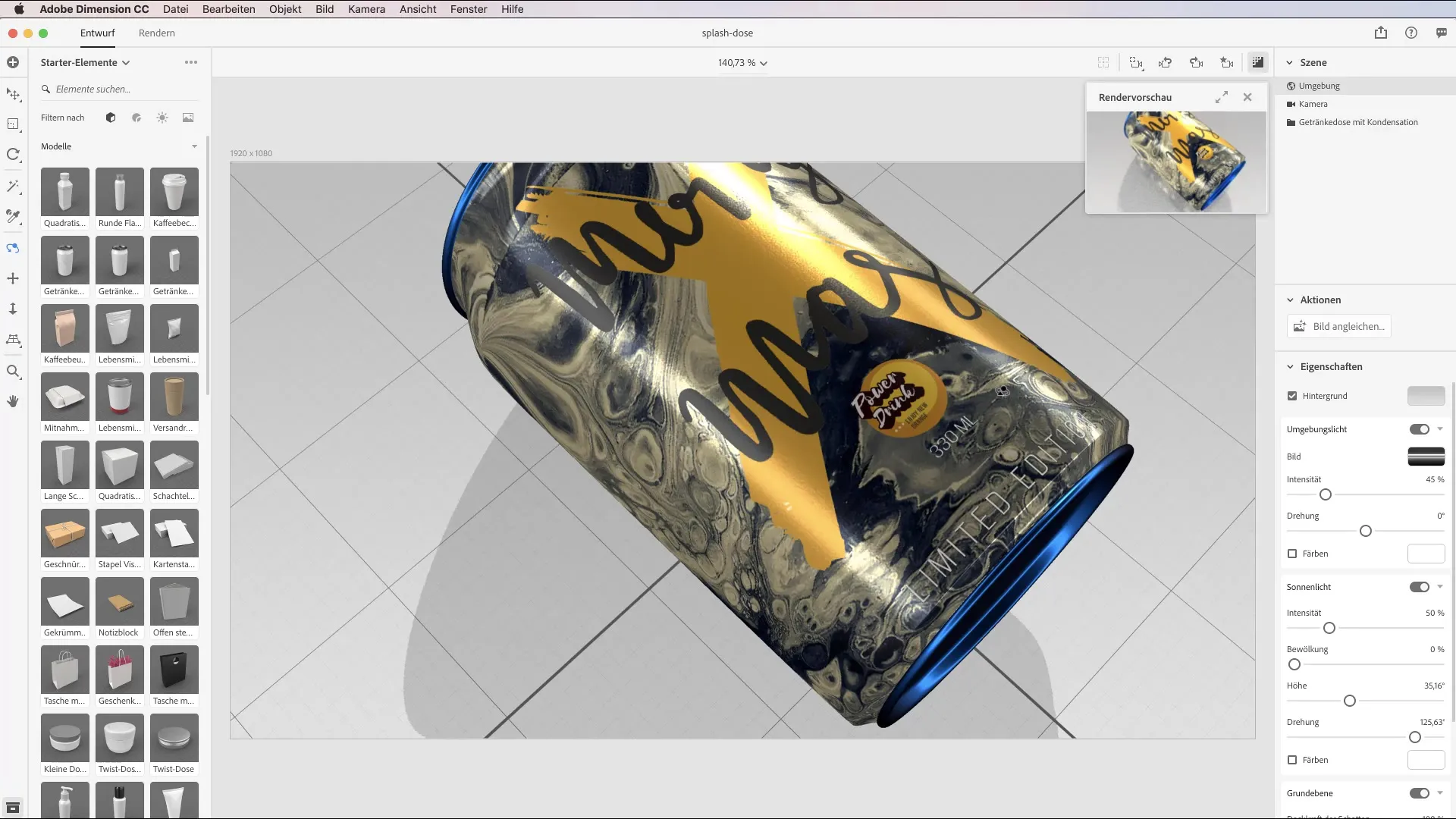Open the feedback speech bubble icon
The image size is (1456, 819).
[1442, 33]
